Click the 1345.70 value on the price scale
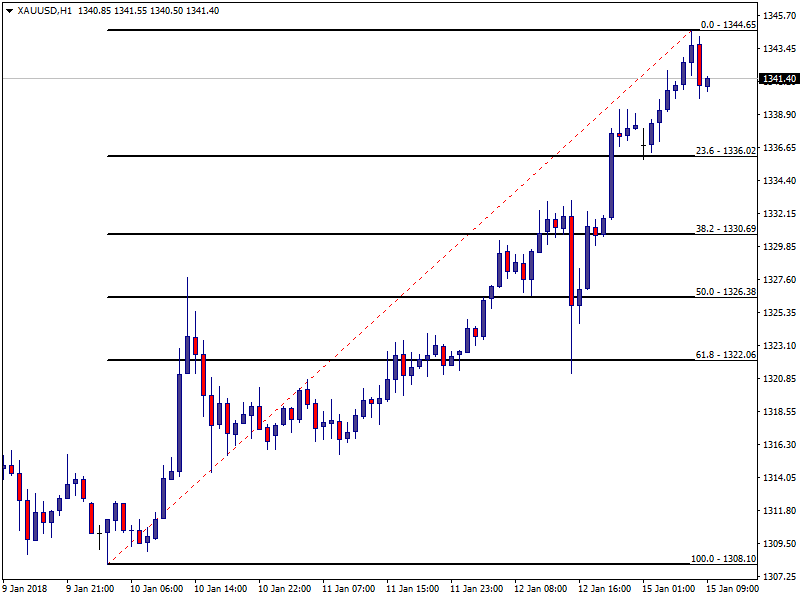800x600 pixels. 778,16
